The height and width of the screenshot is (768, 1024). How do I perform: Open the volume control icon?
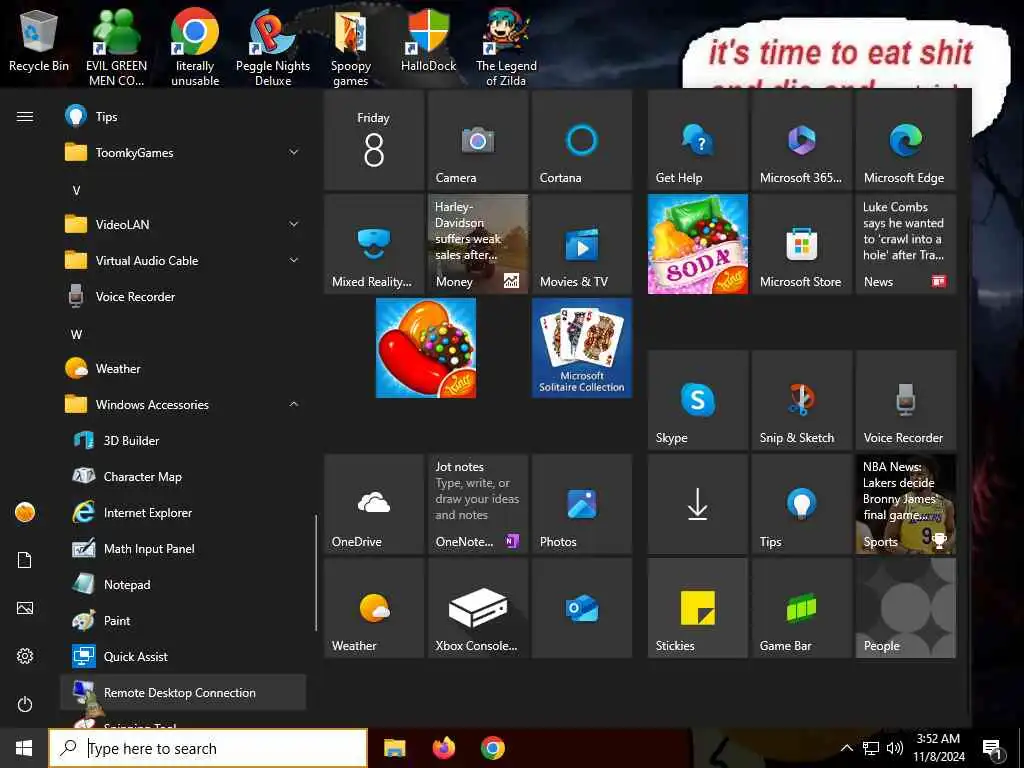coord(895,748)
